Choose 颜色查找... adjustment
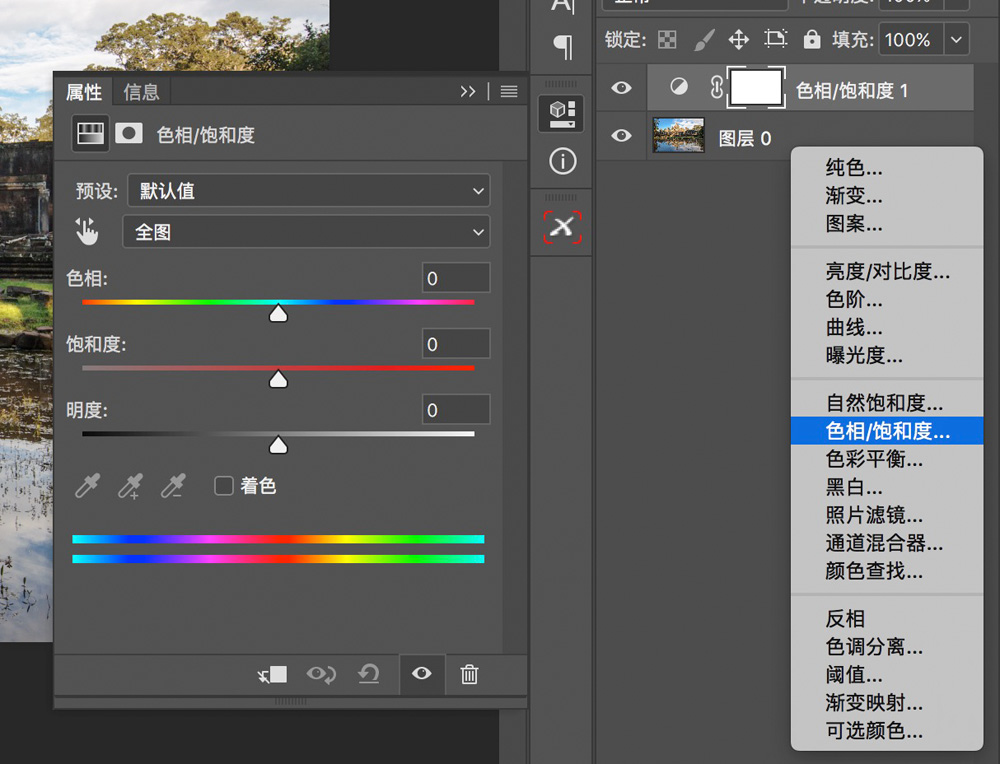 886,571
